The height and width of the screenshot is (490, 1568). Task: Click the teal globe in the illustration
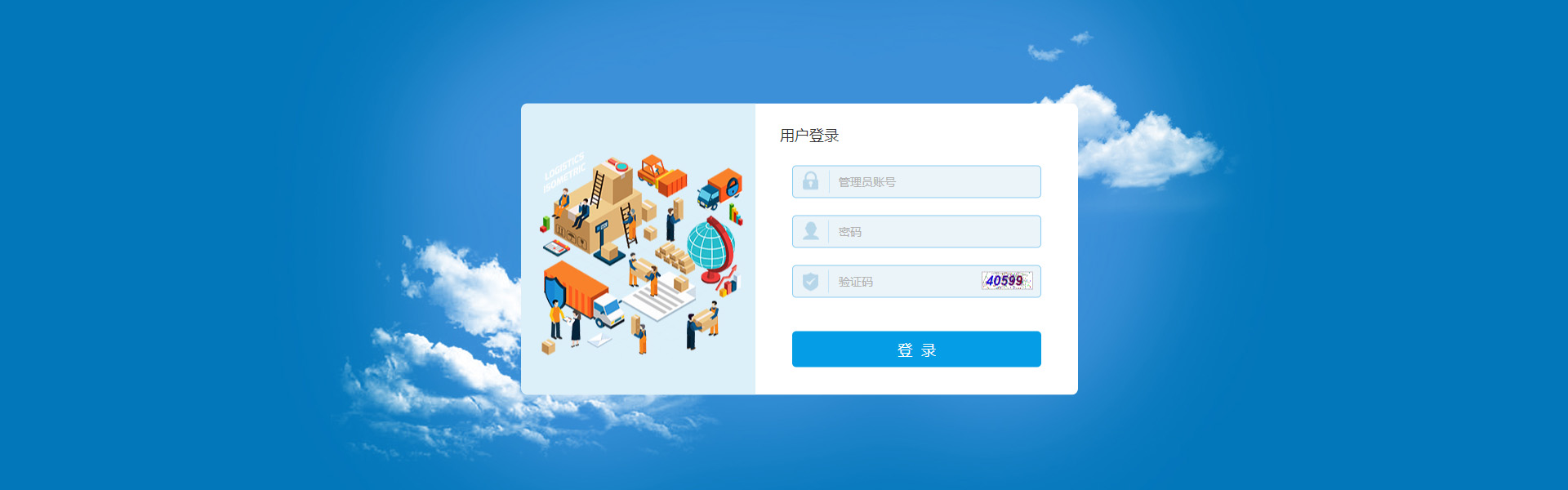click(709, 247)
